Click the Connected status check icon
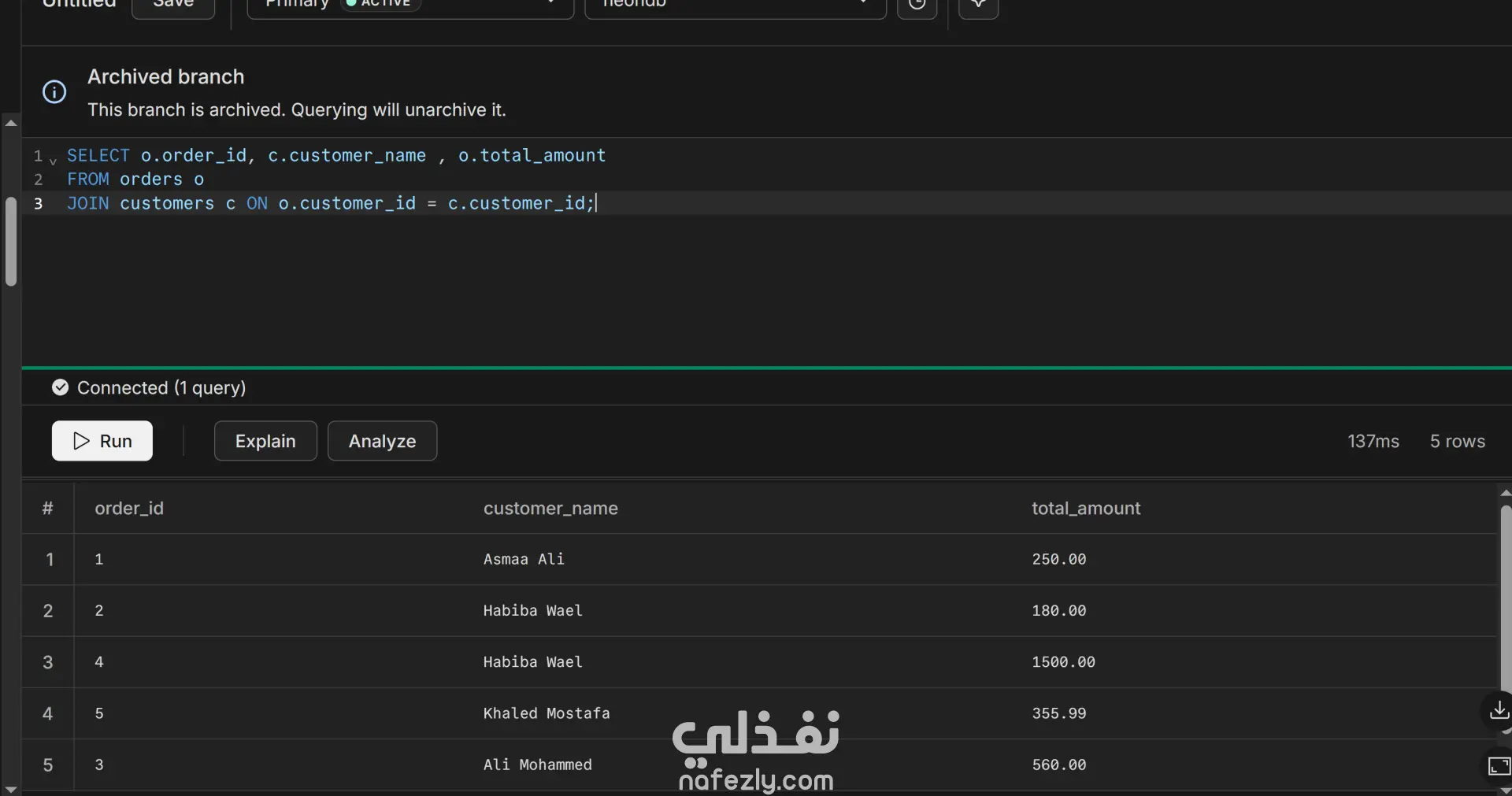Screen dimensions: 1512x796 tap(60, 387)
